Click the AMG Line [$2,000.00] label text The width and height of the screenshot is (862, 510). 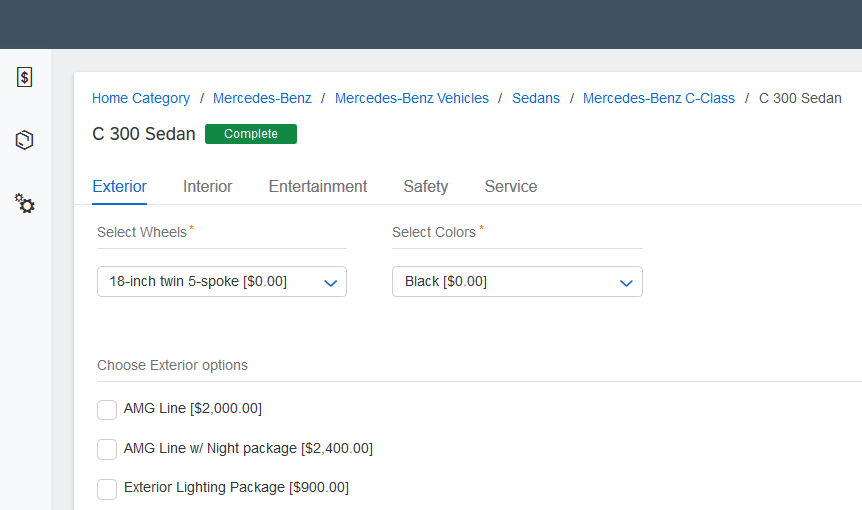click(192, 408)
